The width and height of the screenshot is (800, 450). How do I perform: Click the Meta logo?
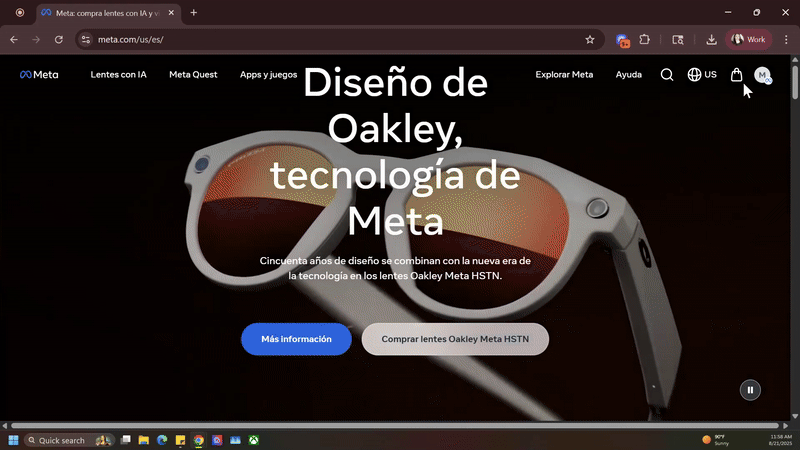tap(40, 75)
